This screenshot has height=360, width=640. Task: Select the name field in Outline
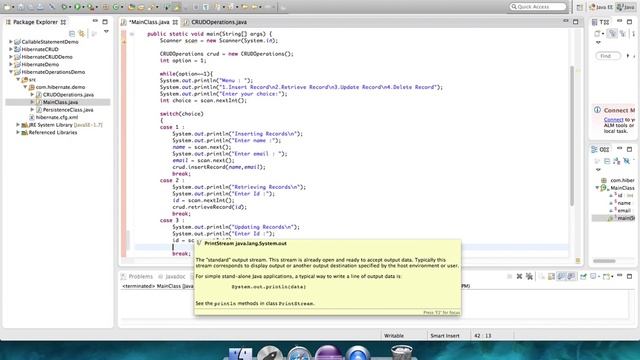pyautogui.click(x=624, y=203)
